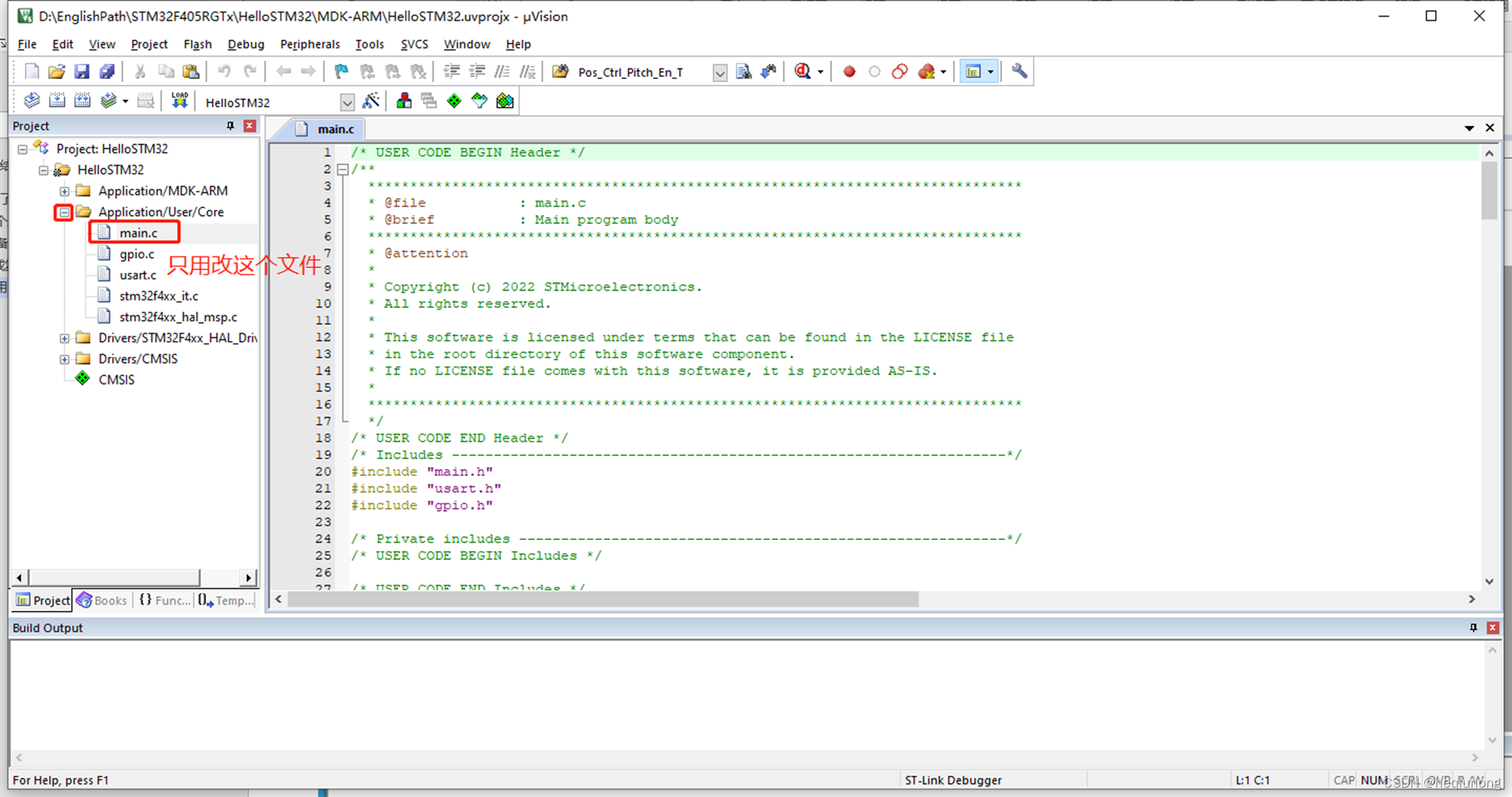Select gpio.c in the project tree
The width and height of the screenshot is (1512, 797).
coord(136,253)
